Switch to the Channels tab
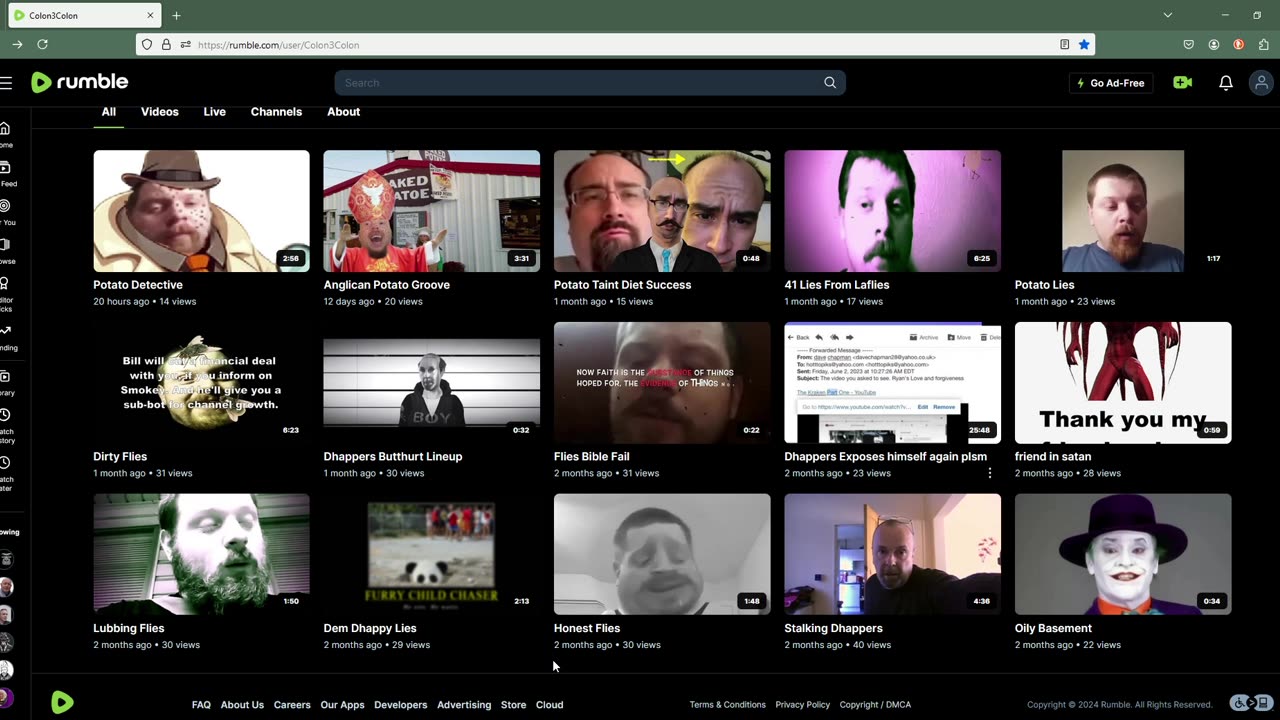The height and width of the screenshot is (720, 1280). coord(276,112)
